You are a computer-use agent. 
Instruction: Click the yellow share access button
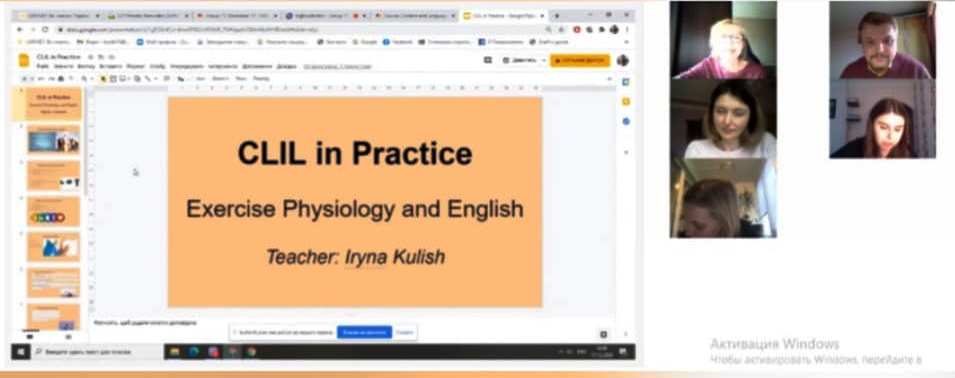[x=580, y=60]
